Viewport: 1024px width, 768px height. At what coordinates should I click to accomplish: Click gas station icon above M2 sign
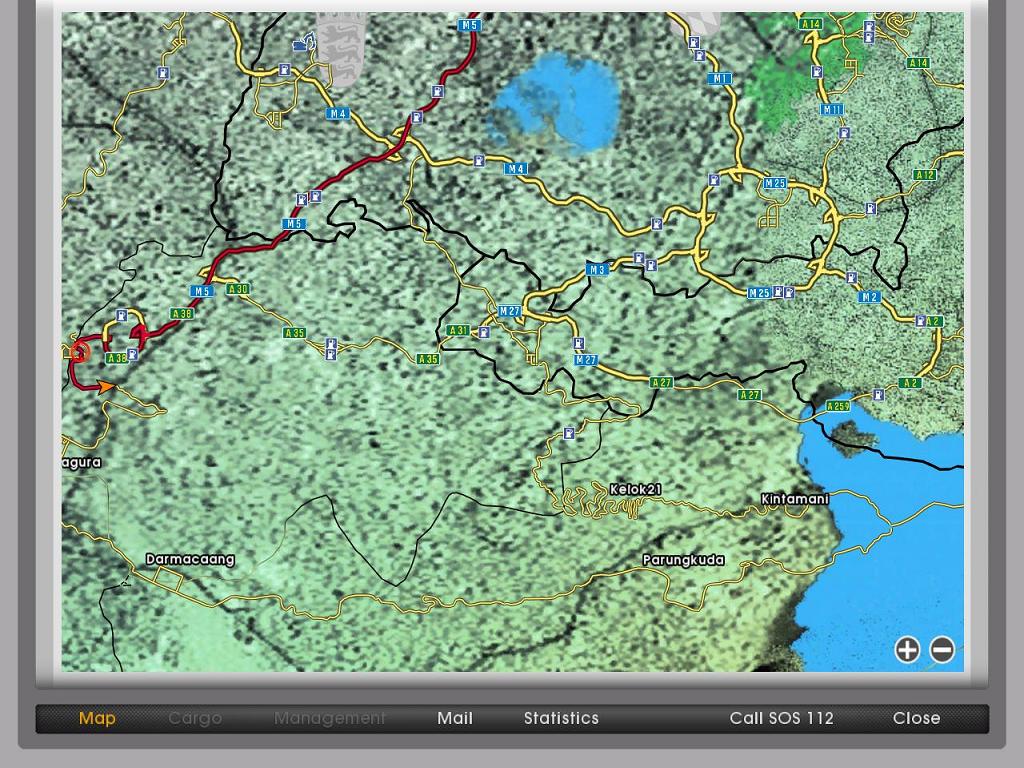click(851, 278)
